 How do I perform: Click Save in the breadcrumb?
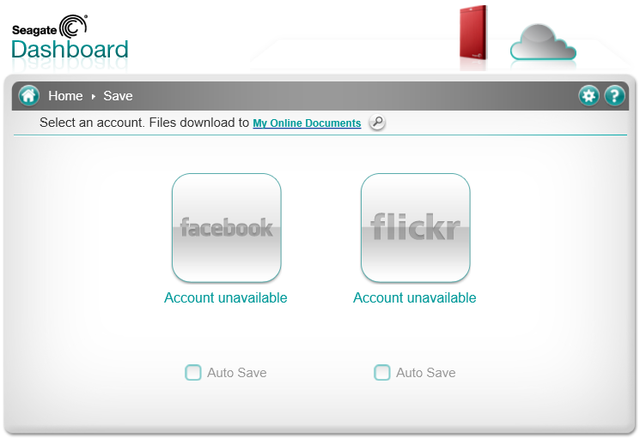[x=118, y=96]
